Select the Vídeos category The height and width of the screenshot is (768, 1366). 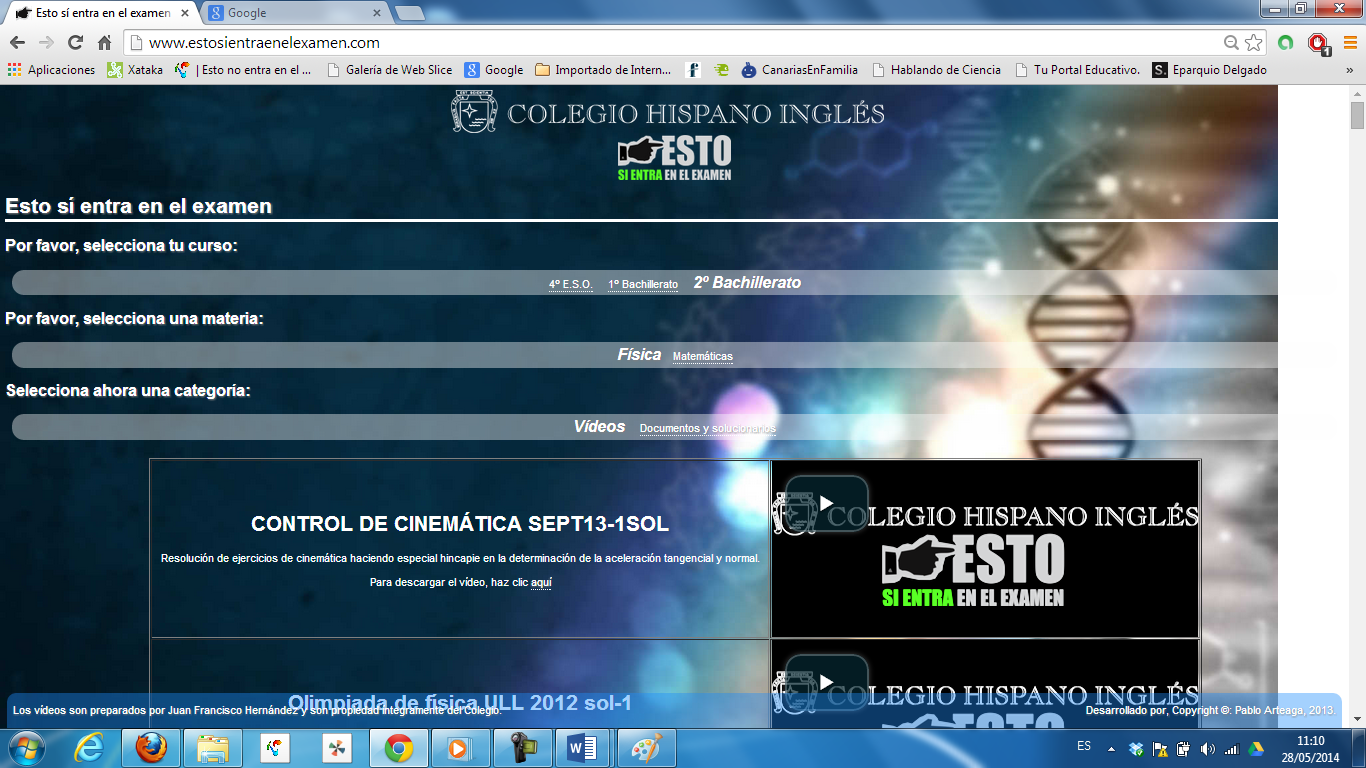coord(599,427)
